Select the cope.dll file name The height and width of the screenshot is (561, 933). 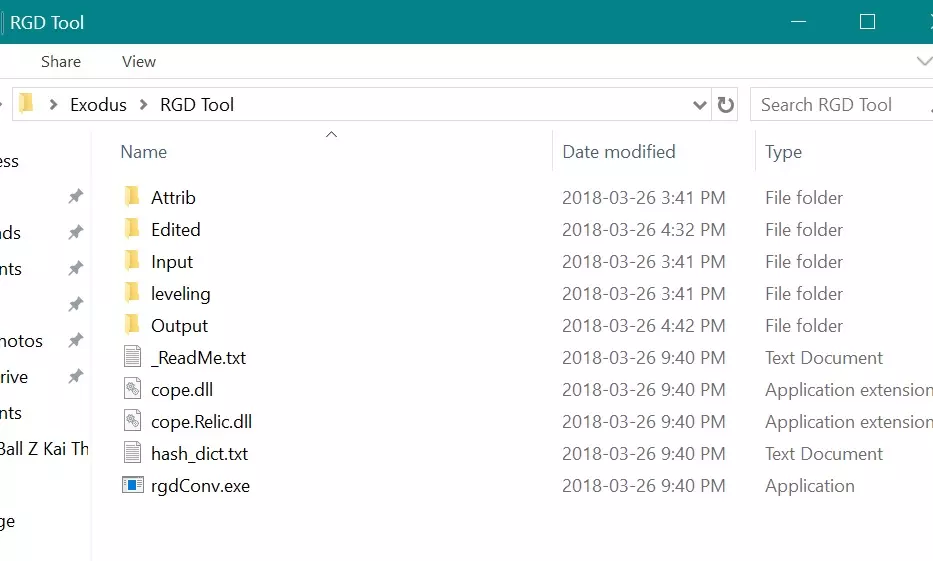[181, 390]
